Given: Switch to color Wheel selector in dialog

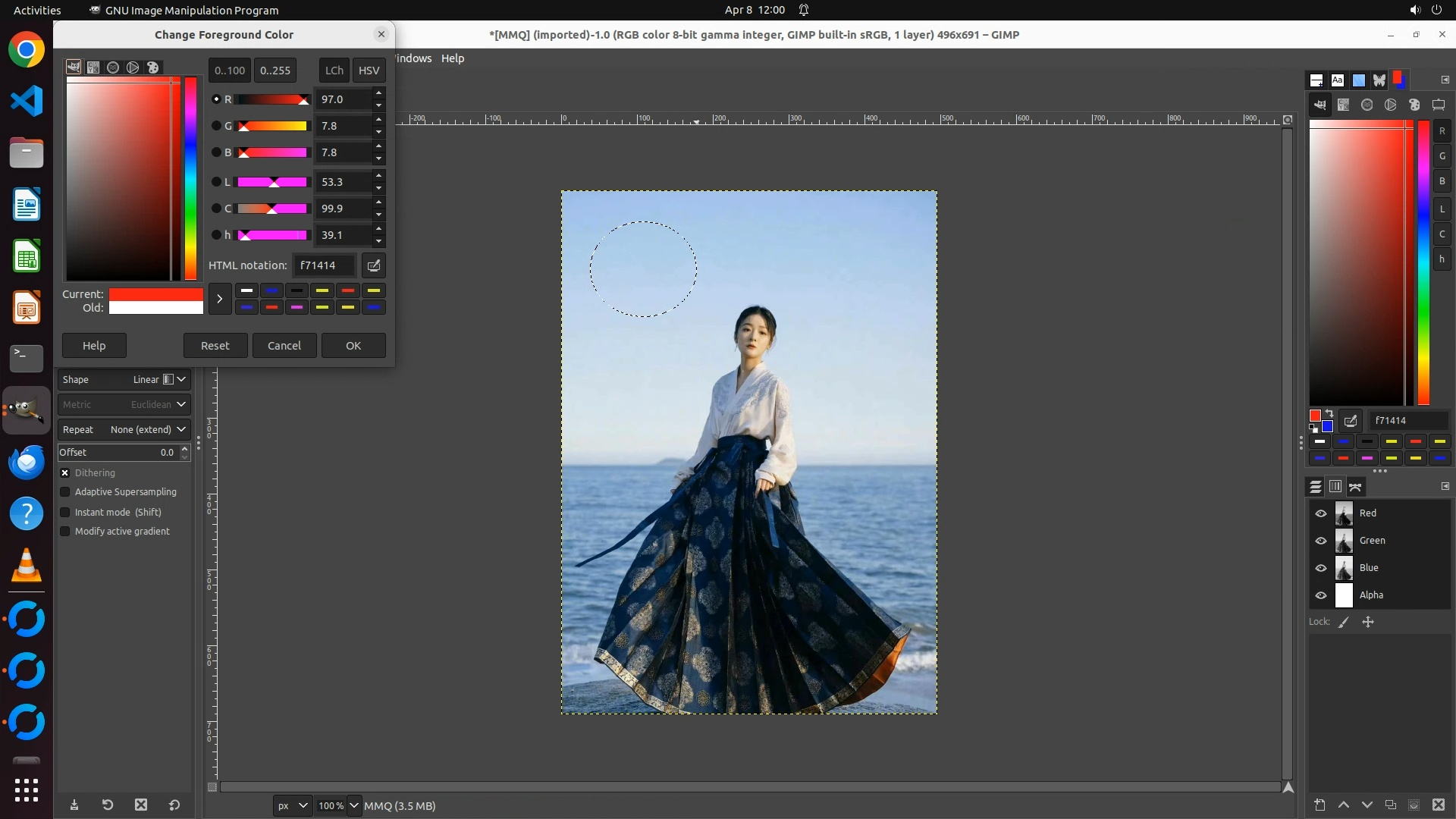Looking at the screenshot, I should (x=133, y=67).
